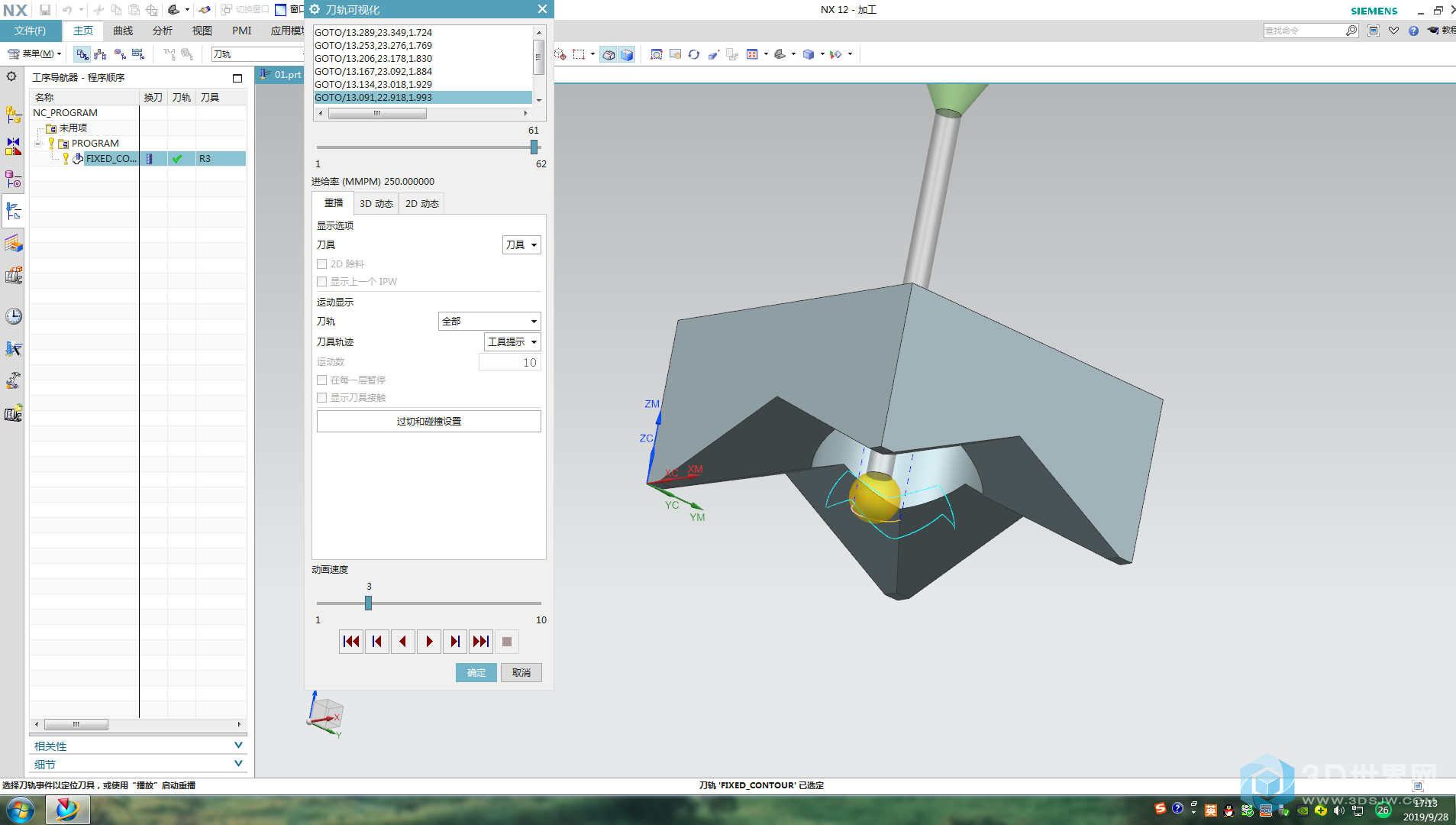Viewport: 1456px width, 825px height.
Task: Select the FIXED_CO... operation row
Action: 138,159
